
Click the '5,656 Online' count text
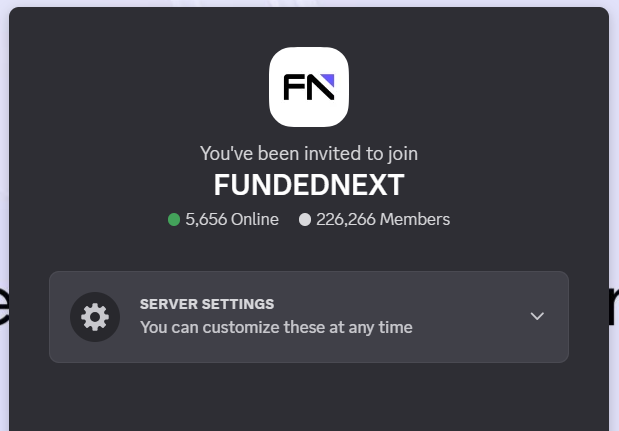point(232,219)
